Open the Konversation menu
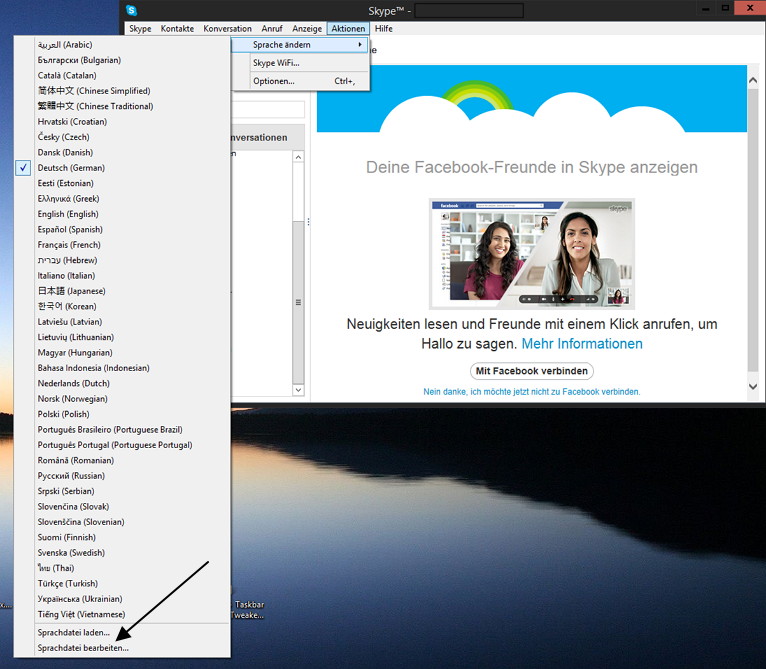Screen dimensions: 766x669 (228, 28)
